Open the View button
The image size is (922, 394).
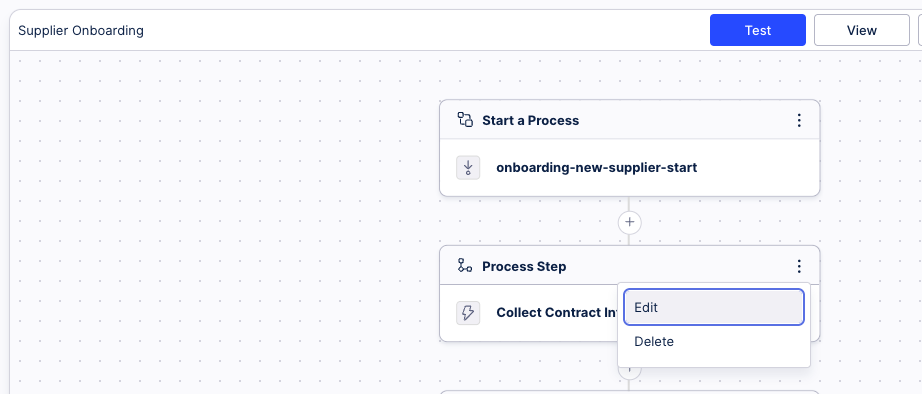[861, 31]
